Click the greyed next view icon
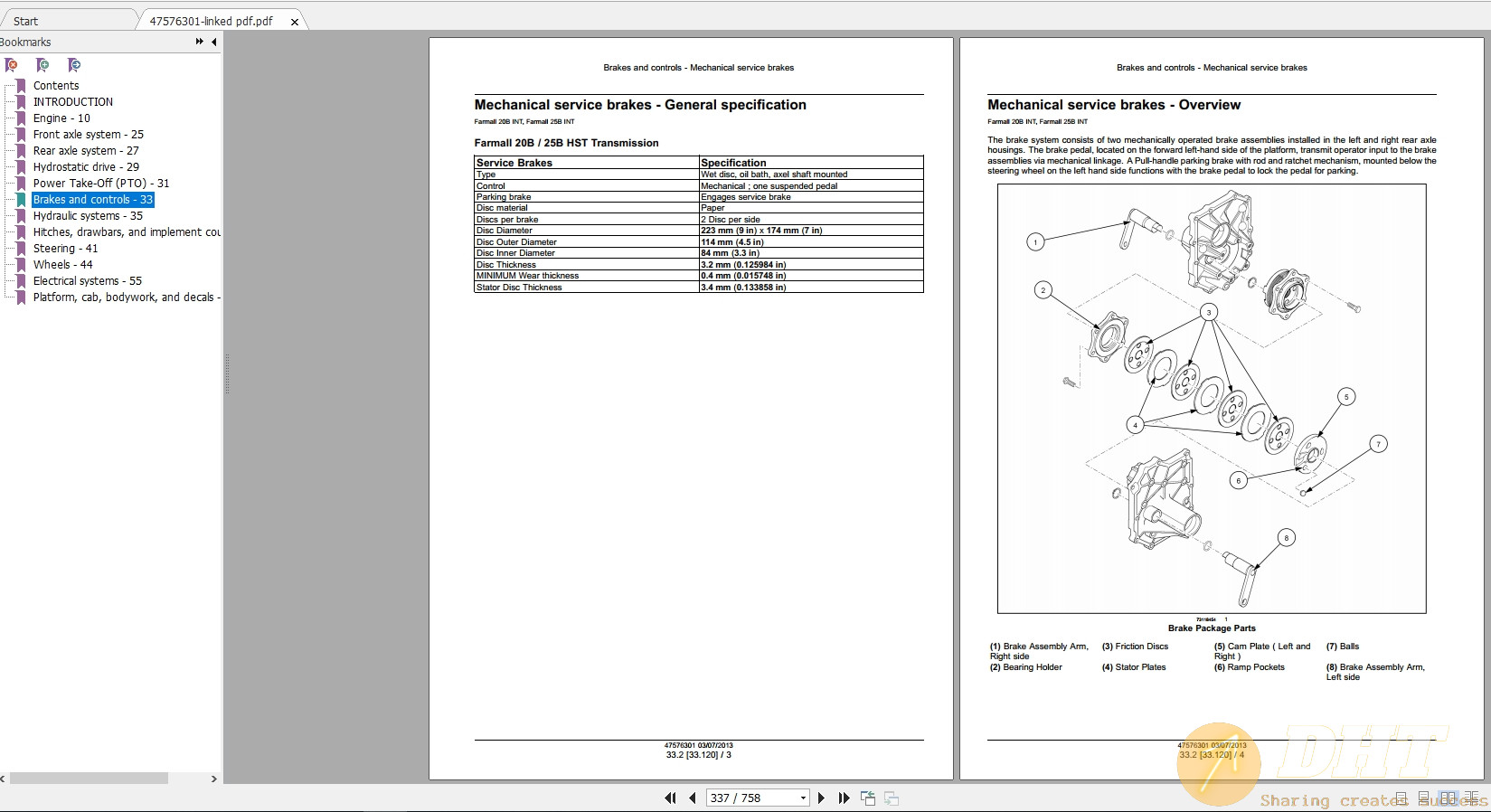This screenshot has width=1491, height=812. point(892,798)
